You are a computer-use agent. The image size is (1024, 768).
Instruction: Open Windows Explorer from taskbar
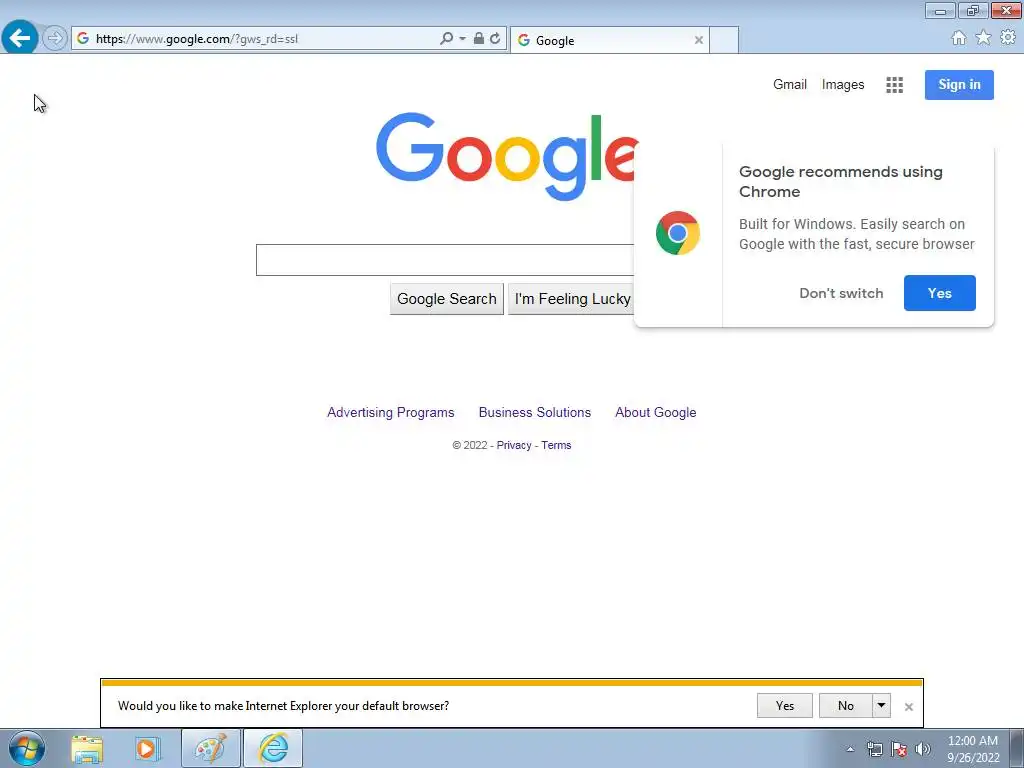[x=87, y=749]
